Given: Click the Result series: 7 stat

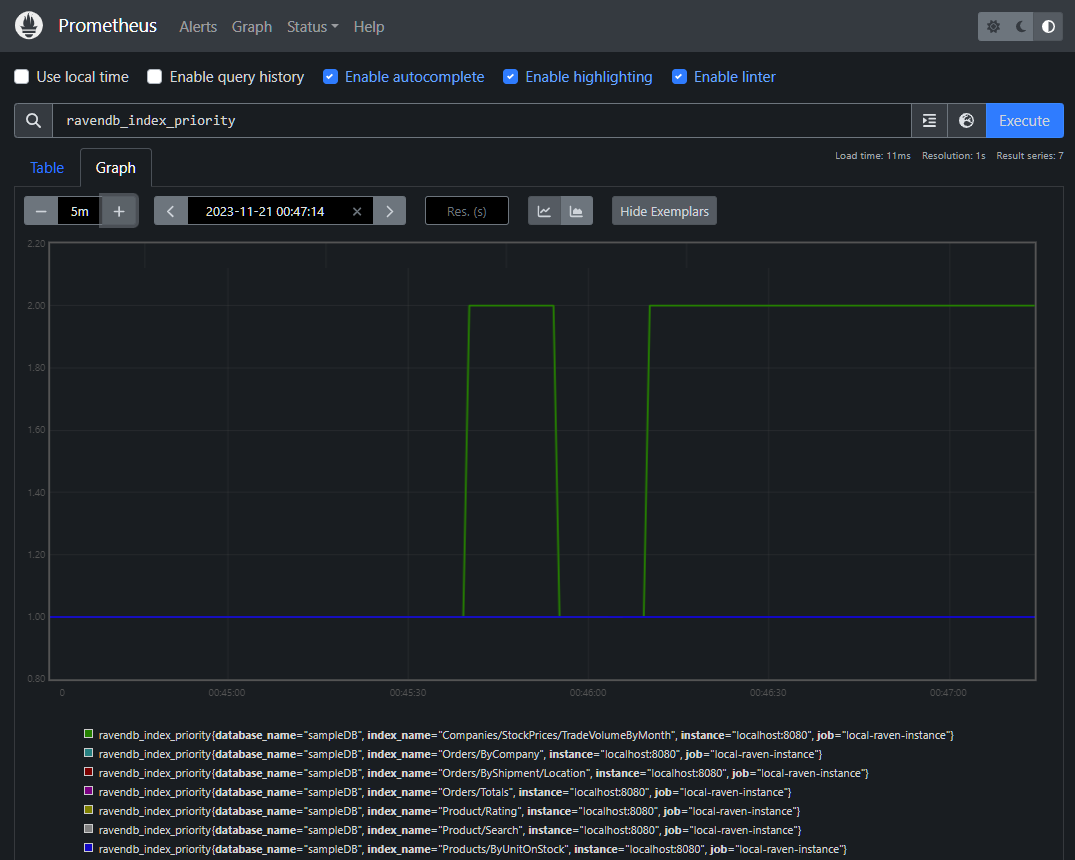Looking at the screenshot, I should point(1030,156).
